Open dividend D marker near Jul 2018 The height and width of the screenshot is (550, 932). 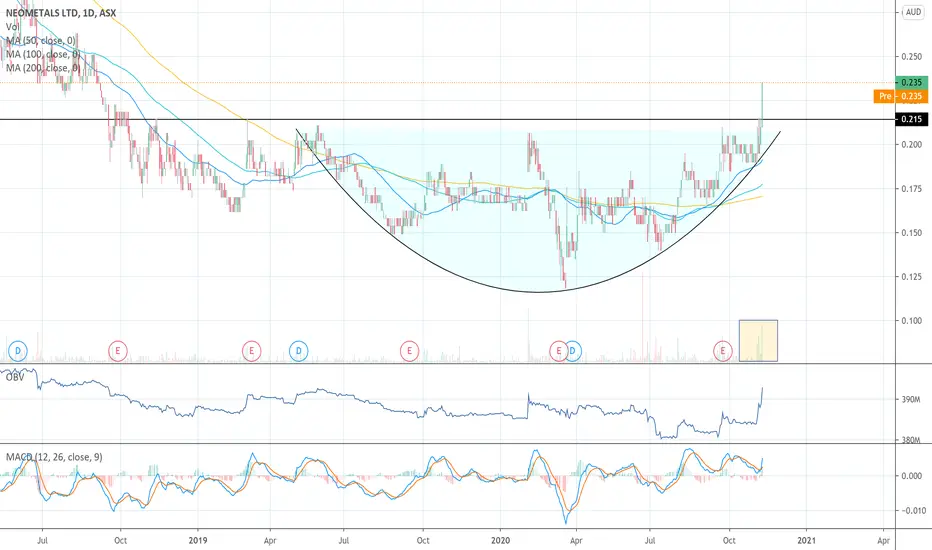(18, 351)
